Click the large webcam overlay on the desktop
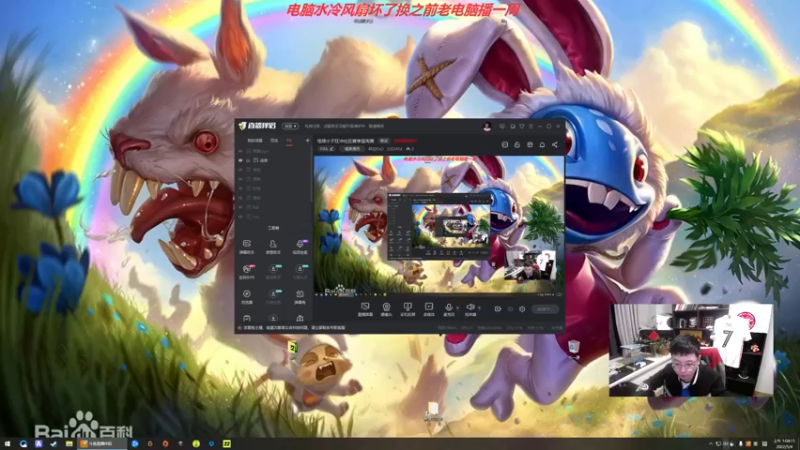The height and width of the screenshot is (450, 800). pyautogui.click(x=691, y=350)
